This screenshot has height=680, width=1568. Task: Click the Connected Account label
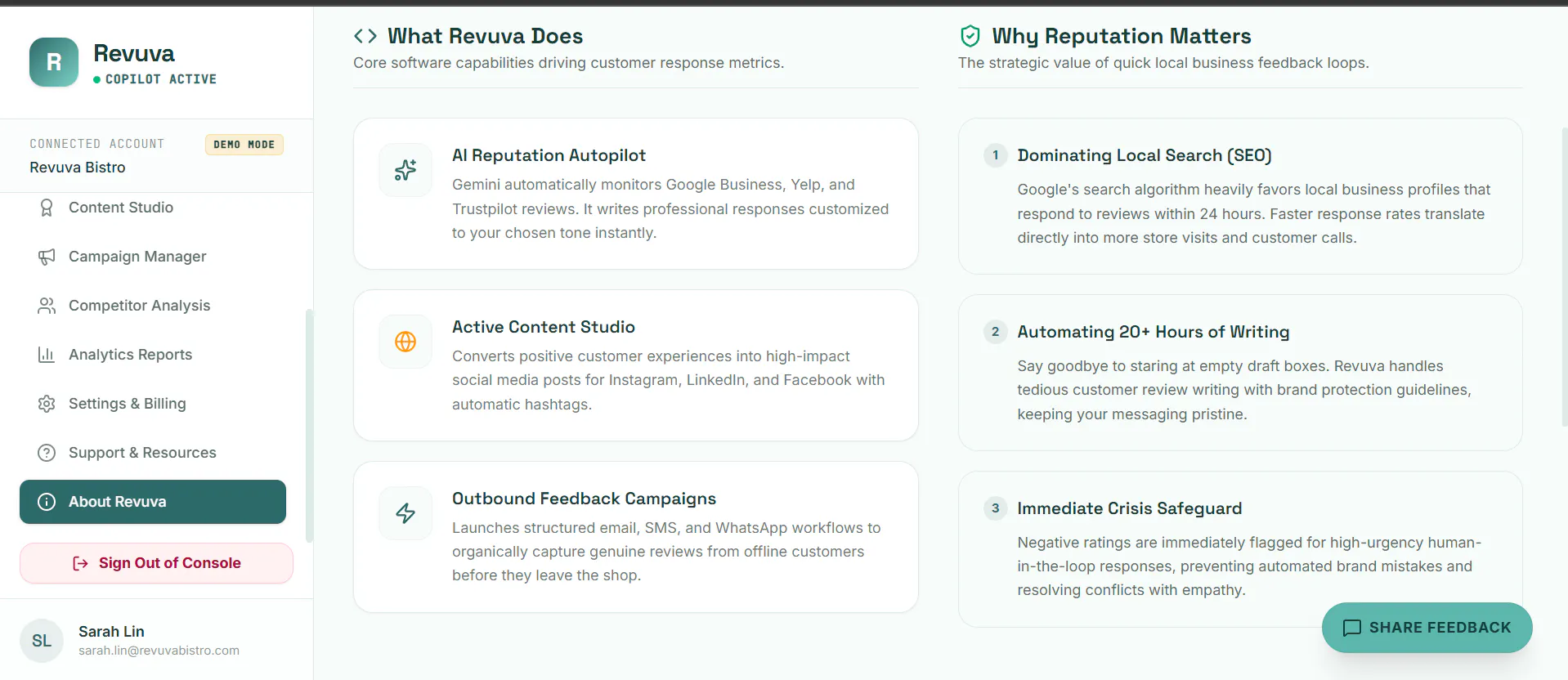coord(97,144)
